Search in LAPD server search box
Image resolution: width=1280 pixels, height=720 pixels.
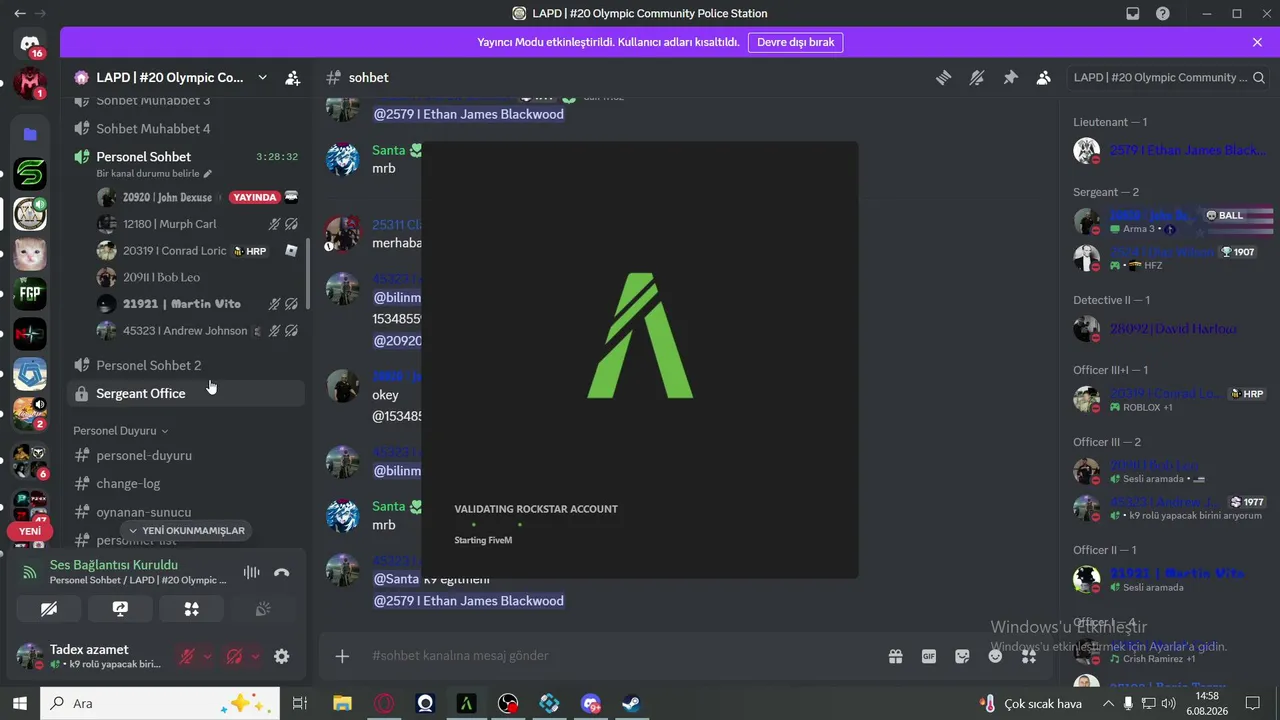(1166, 77)
